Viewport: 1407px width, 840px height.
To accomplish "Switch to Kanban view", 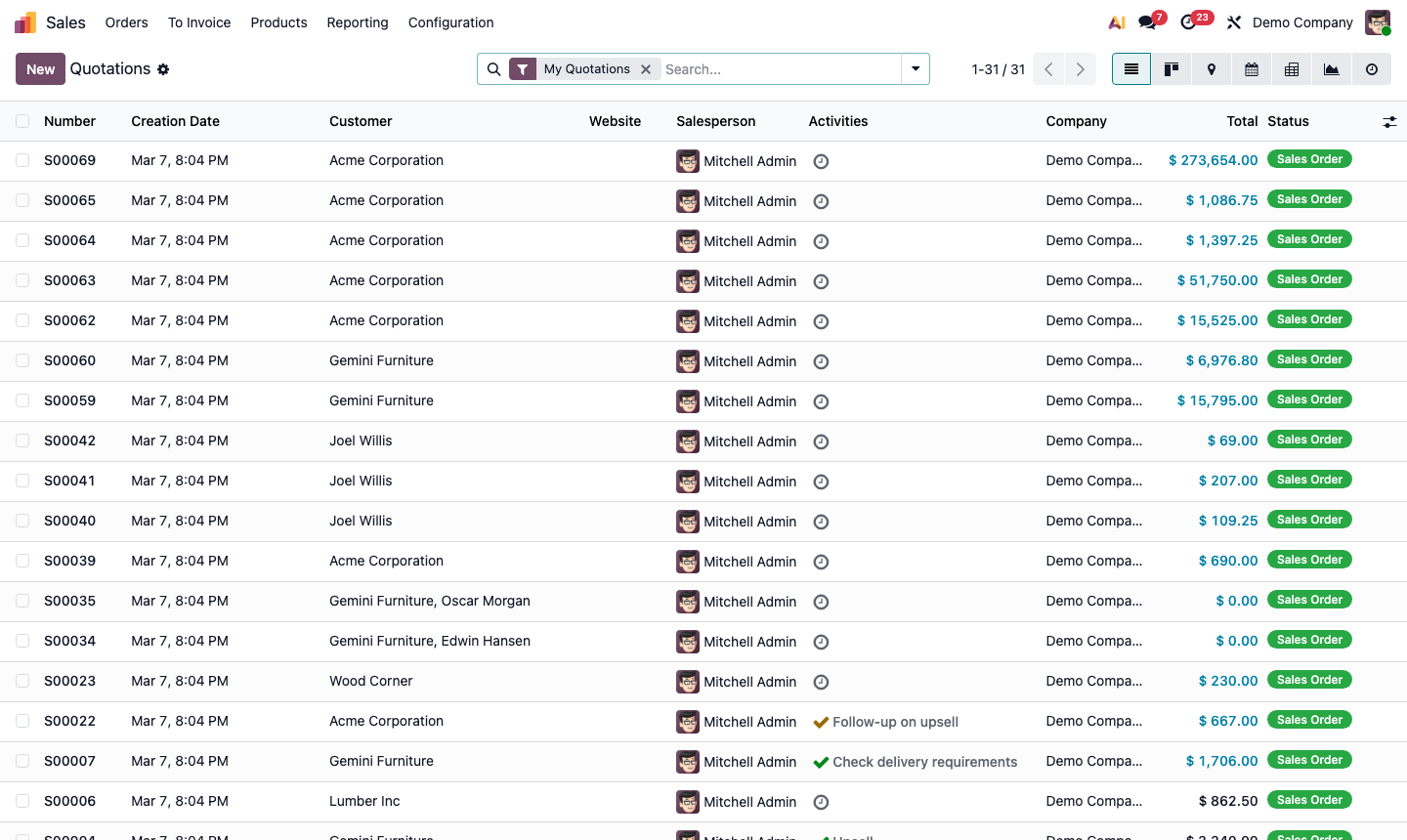I will (1171, 68).
